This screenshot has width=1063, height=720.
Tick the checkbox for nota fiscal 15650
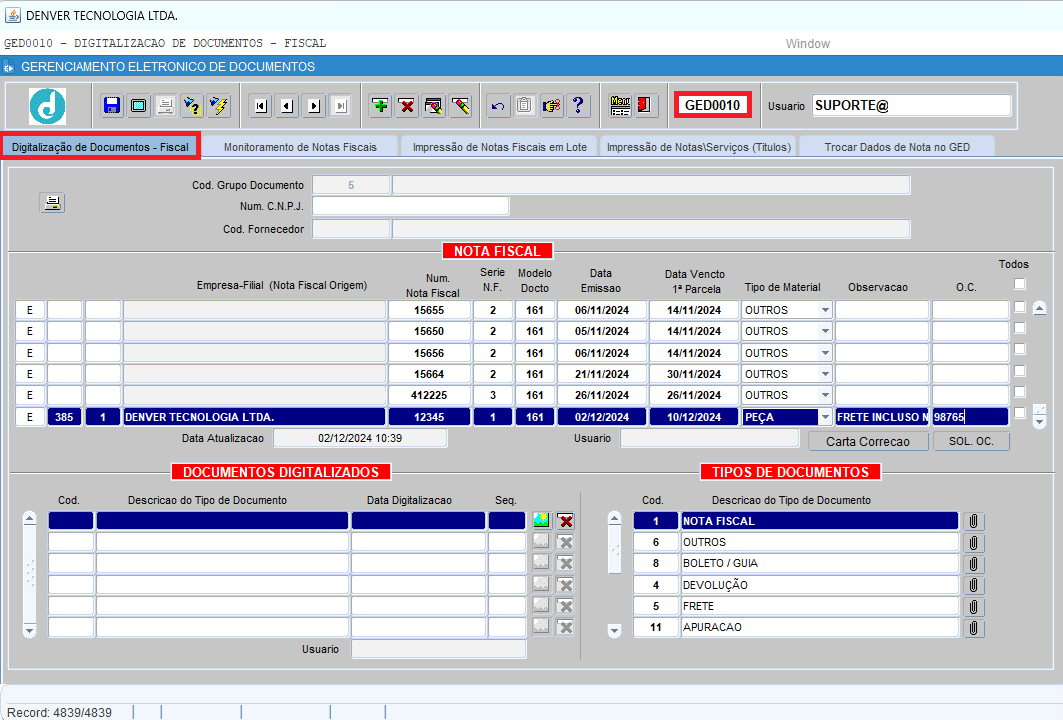1020,328
